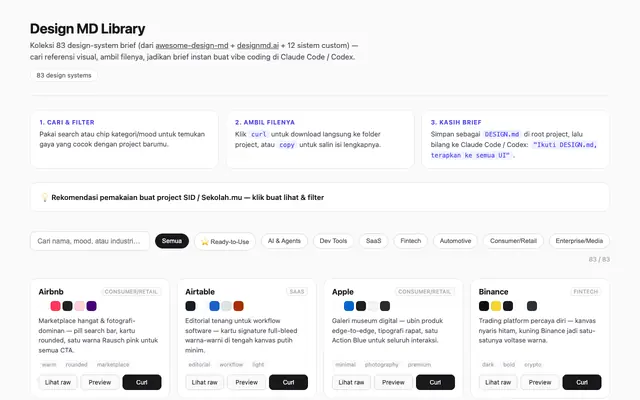Click the Apple card Curl button
Screen dimensions: 640x400
point(435,382)
